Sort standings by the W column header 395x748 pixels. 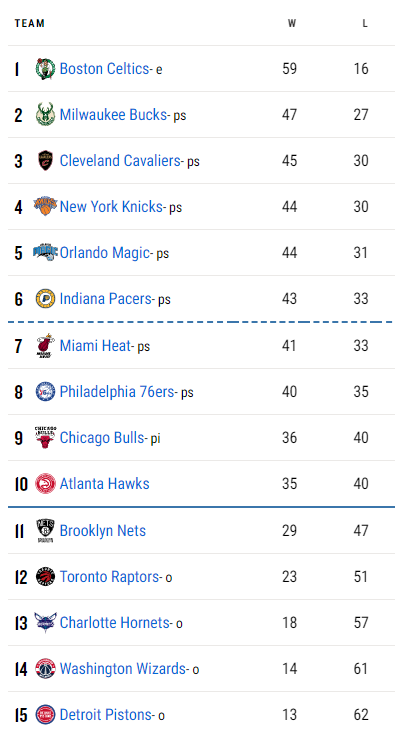pos(291,23)
